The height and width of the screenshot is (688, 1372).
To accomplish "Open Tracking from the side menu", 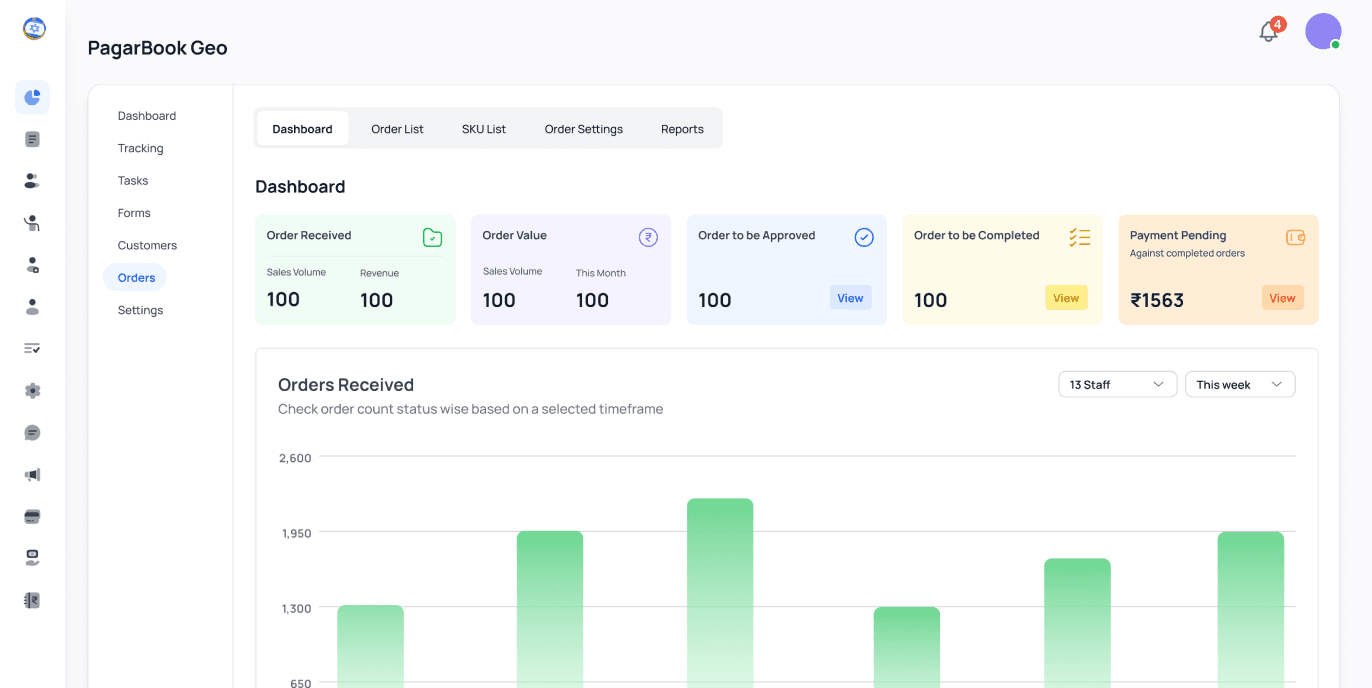I will (140, 148).
